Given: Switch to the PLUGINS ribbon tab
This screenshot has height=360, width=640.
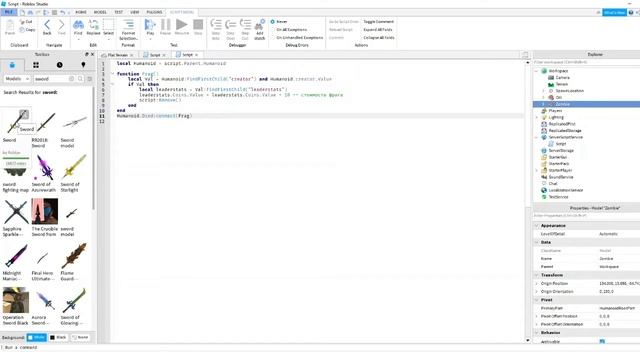Looking at the screenshot, I should point(154,12).
